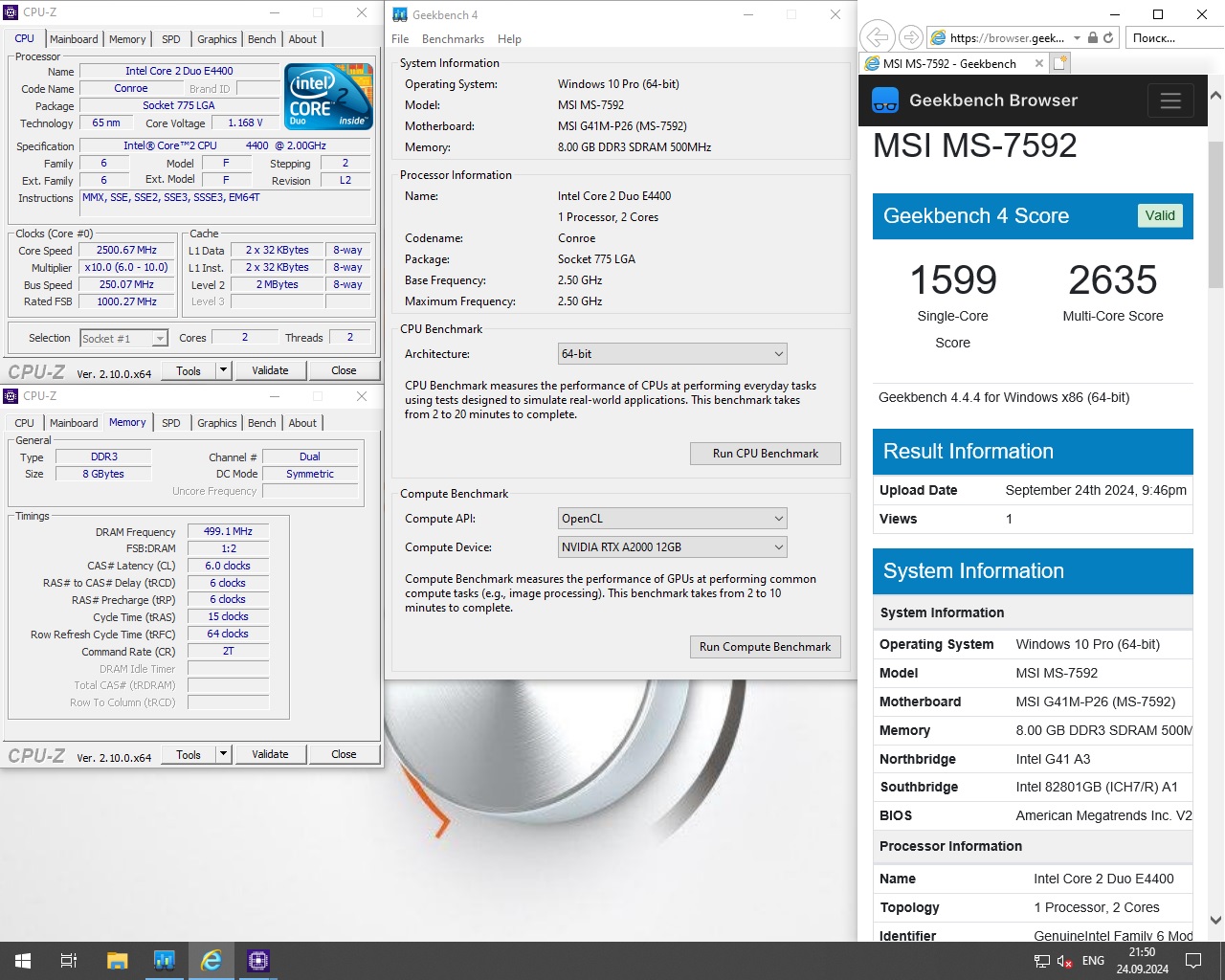
Task: Click the Geekbench Browser header title
Action: 993,100
